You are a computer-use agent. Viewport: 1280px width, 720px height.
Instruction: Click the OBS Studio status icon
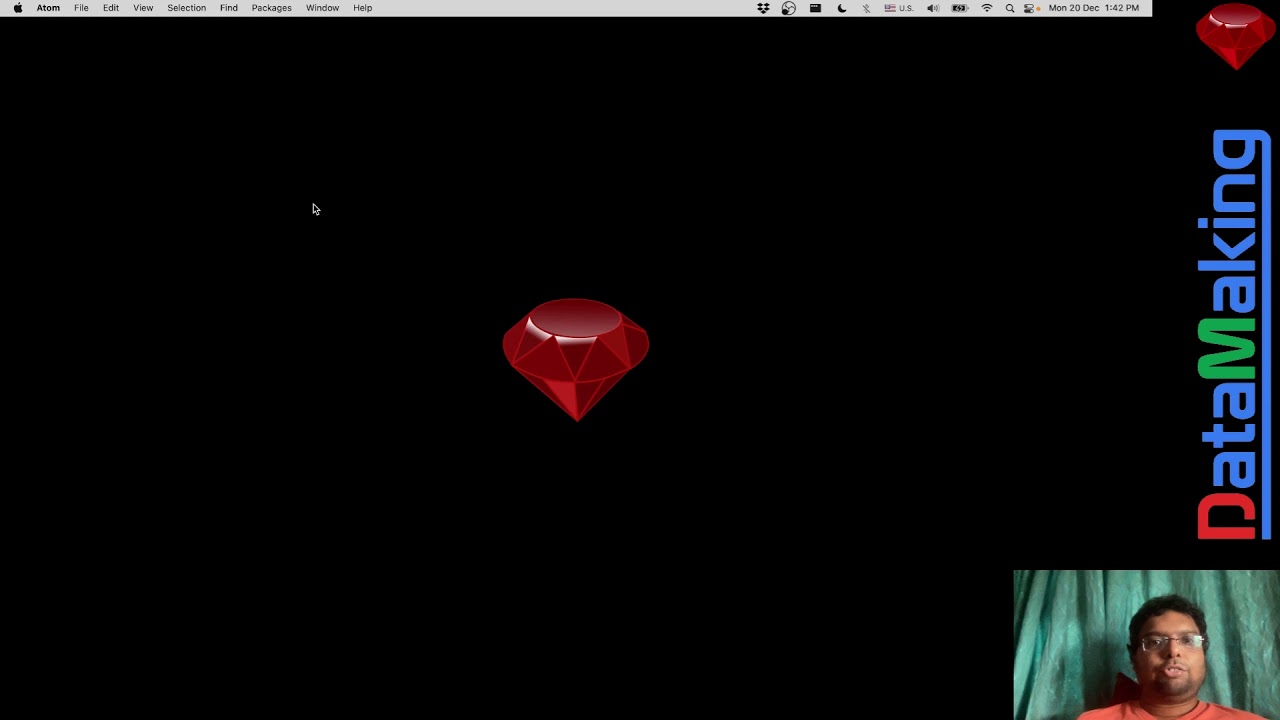click(x=789, y=8)
